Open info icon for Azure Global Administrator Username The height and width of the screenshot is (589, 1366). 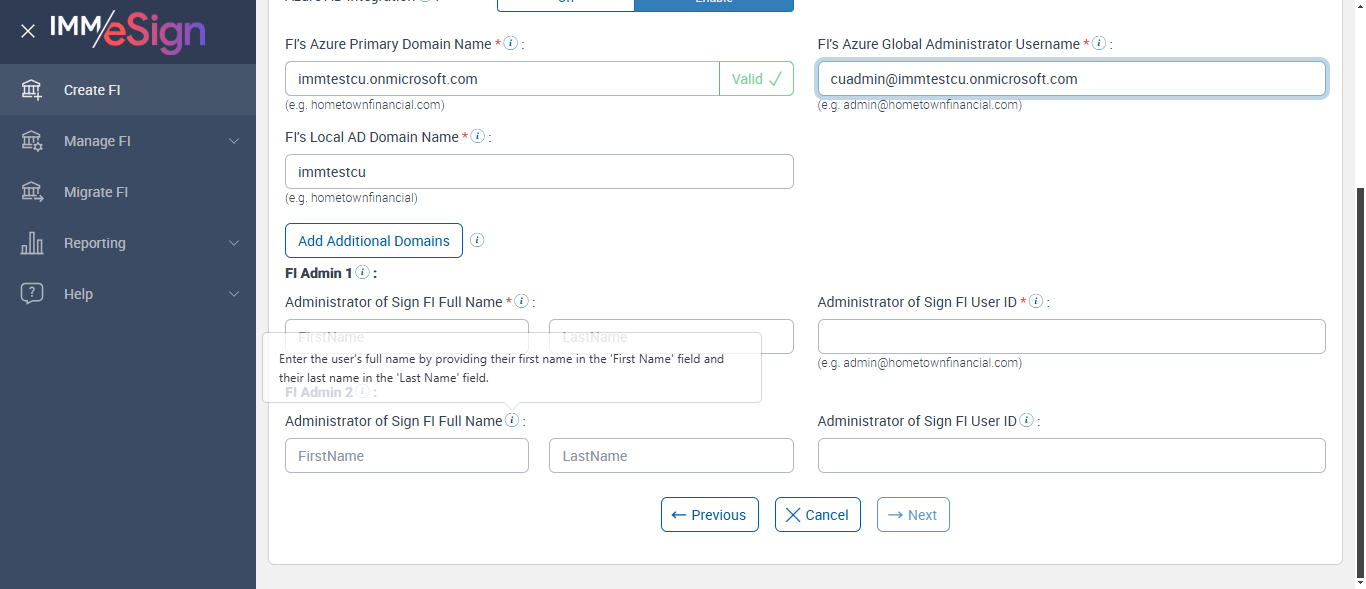[1099, 44]
